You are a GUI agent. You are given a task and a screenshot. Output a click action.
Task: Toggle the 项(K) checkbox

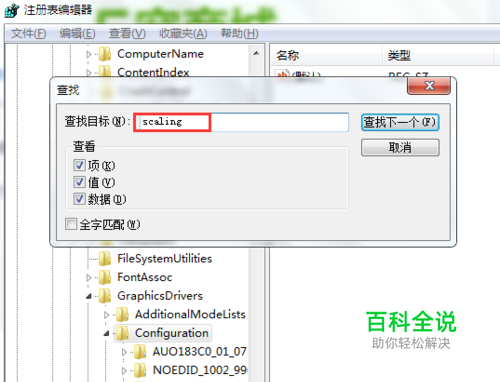tap(79, 165)
